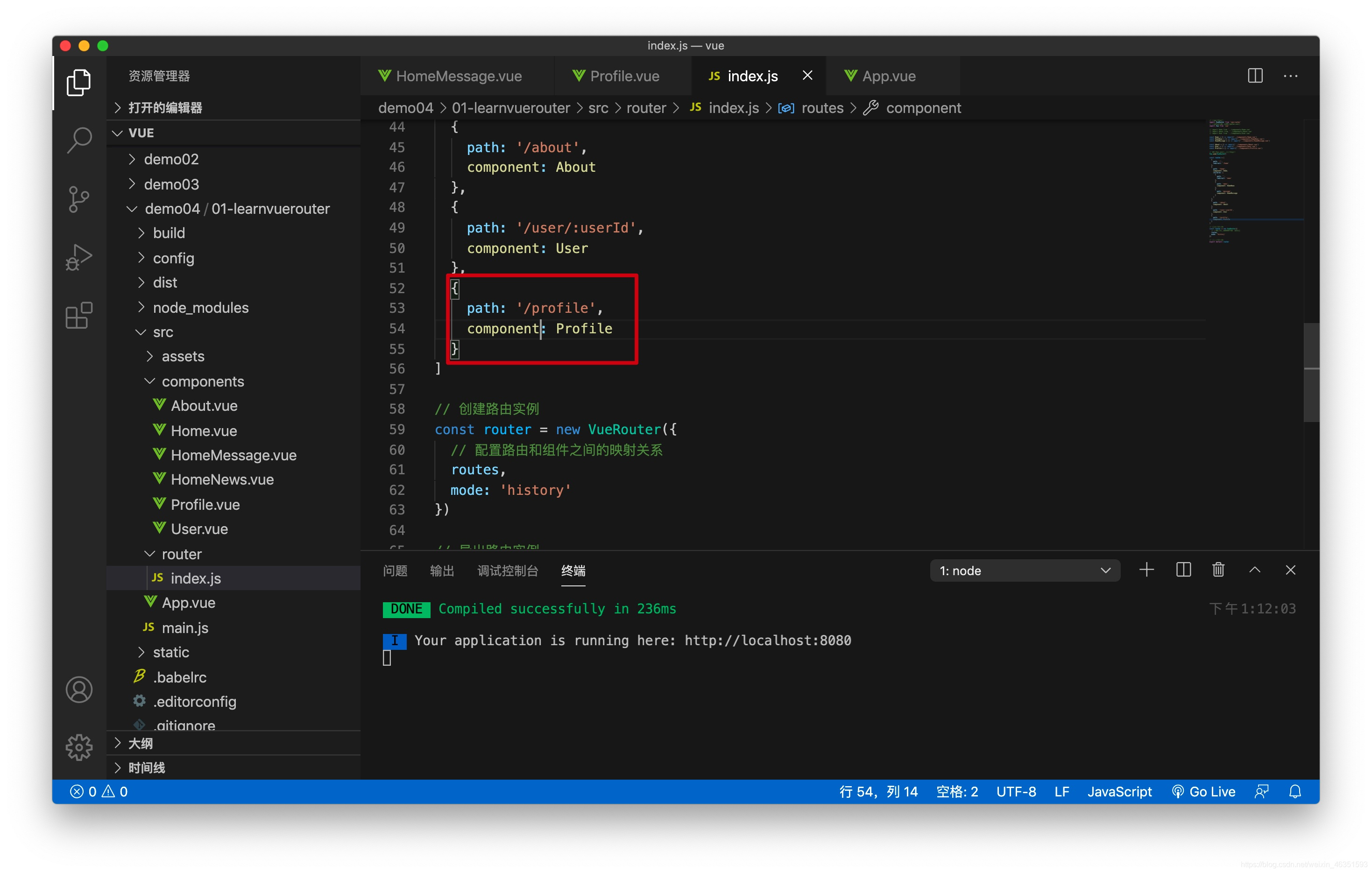
Task: Expand the node_modules folder
Action: click(233, 308)
